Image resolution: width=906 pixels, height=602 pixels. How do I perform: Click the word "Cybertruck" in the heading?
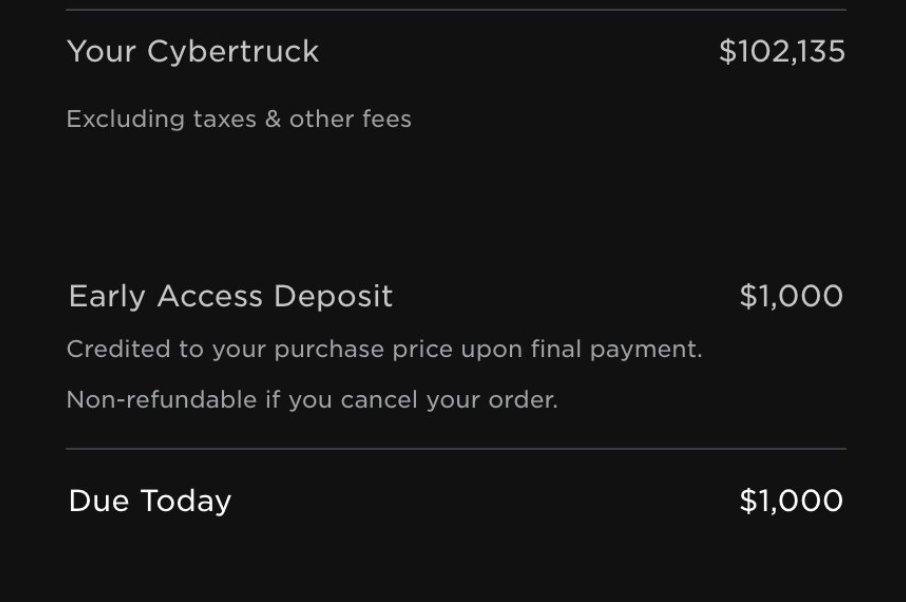coord(233,52)
